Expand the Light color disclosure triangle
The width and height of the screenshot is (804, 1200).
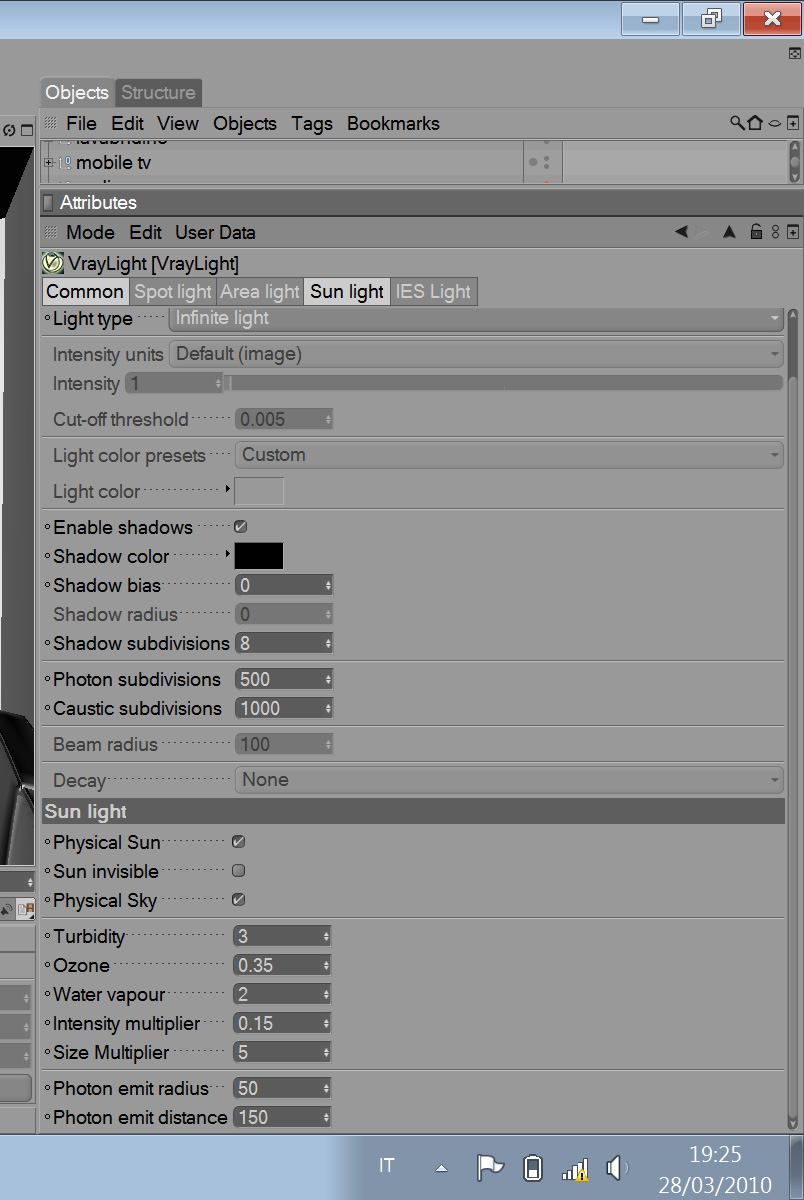(x=228, y=489)
